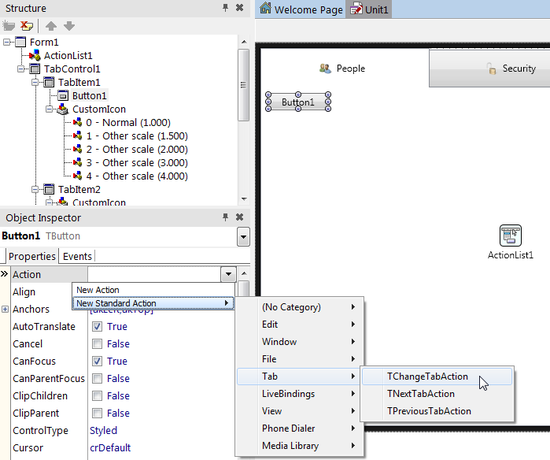Click Button1 on the form designer

point(298,102)
